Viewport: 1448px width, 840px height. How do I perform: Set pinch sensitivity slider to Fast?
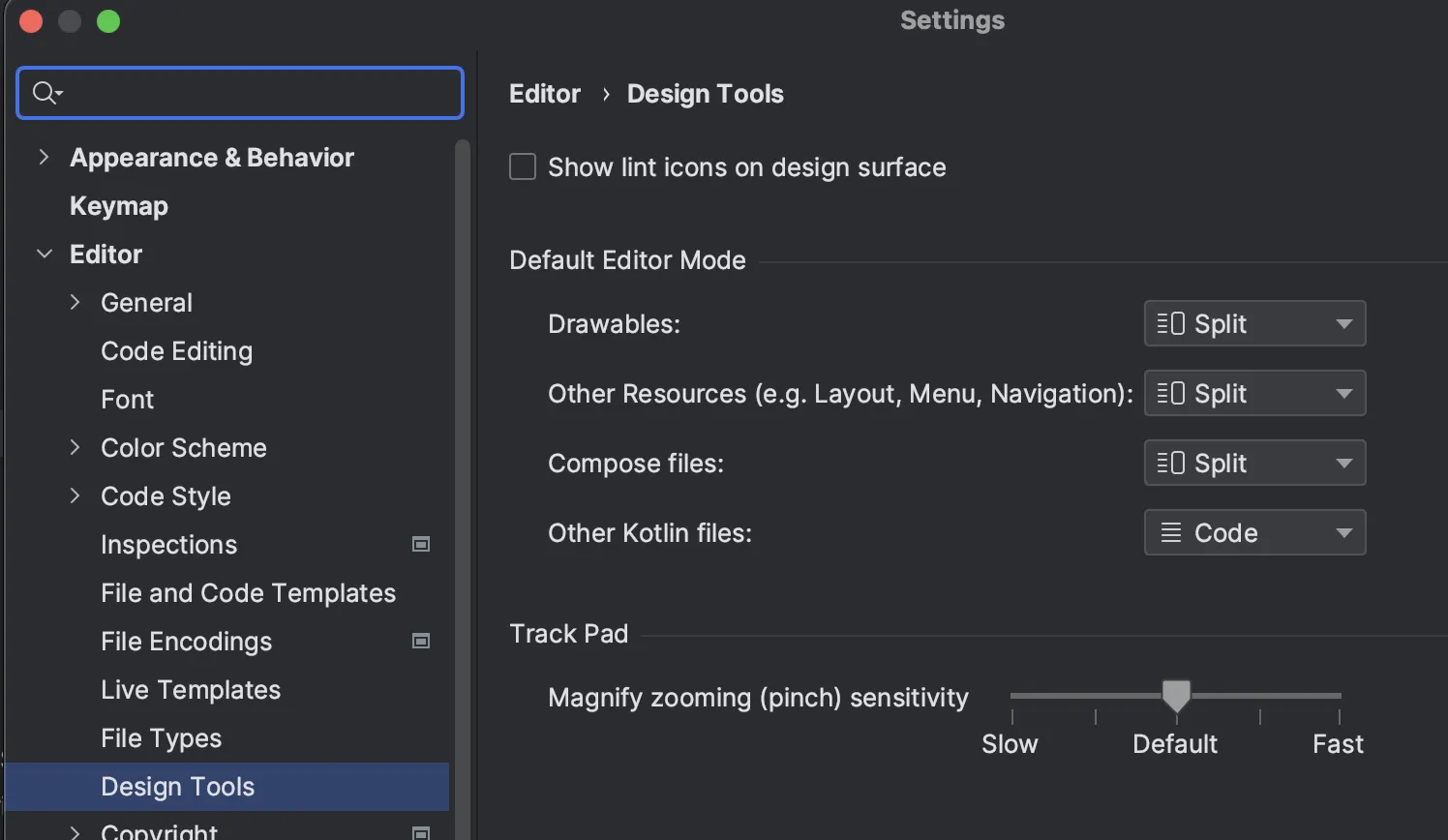(x=1338, y=696)
